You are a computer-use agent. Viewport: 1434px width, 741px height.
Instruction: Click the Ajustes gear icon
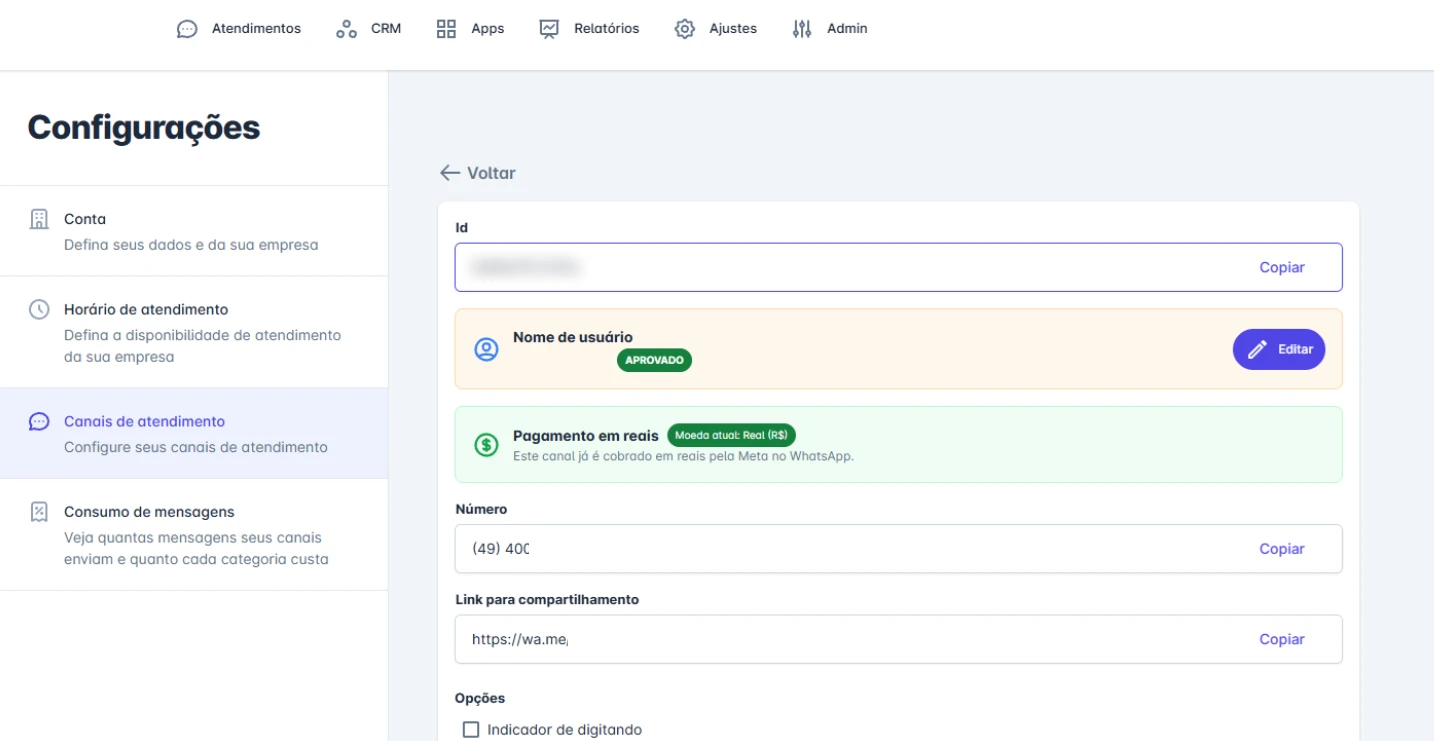[x=684, y=29]
